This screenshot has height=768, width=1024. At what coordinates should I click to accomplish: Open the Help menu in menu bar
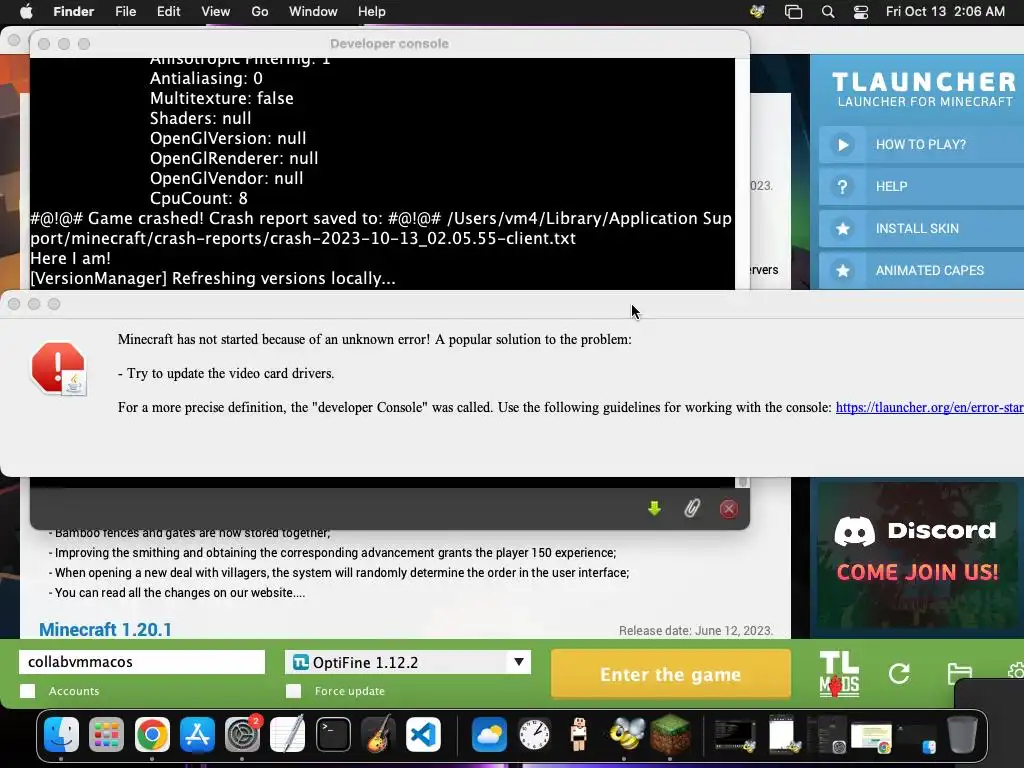click(372, 12)
